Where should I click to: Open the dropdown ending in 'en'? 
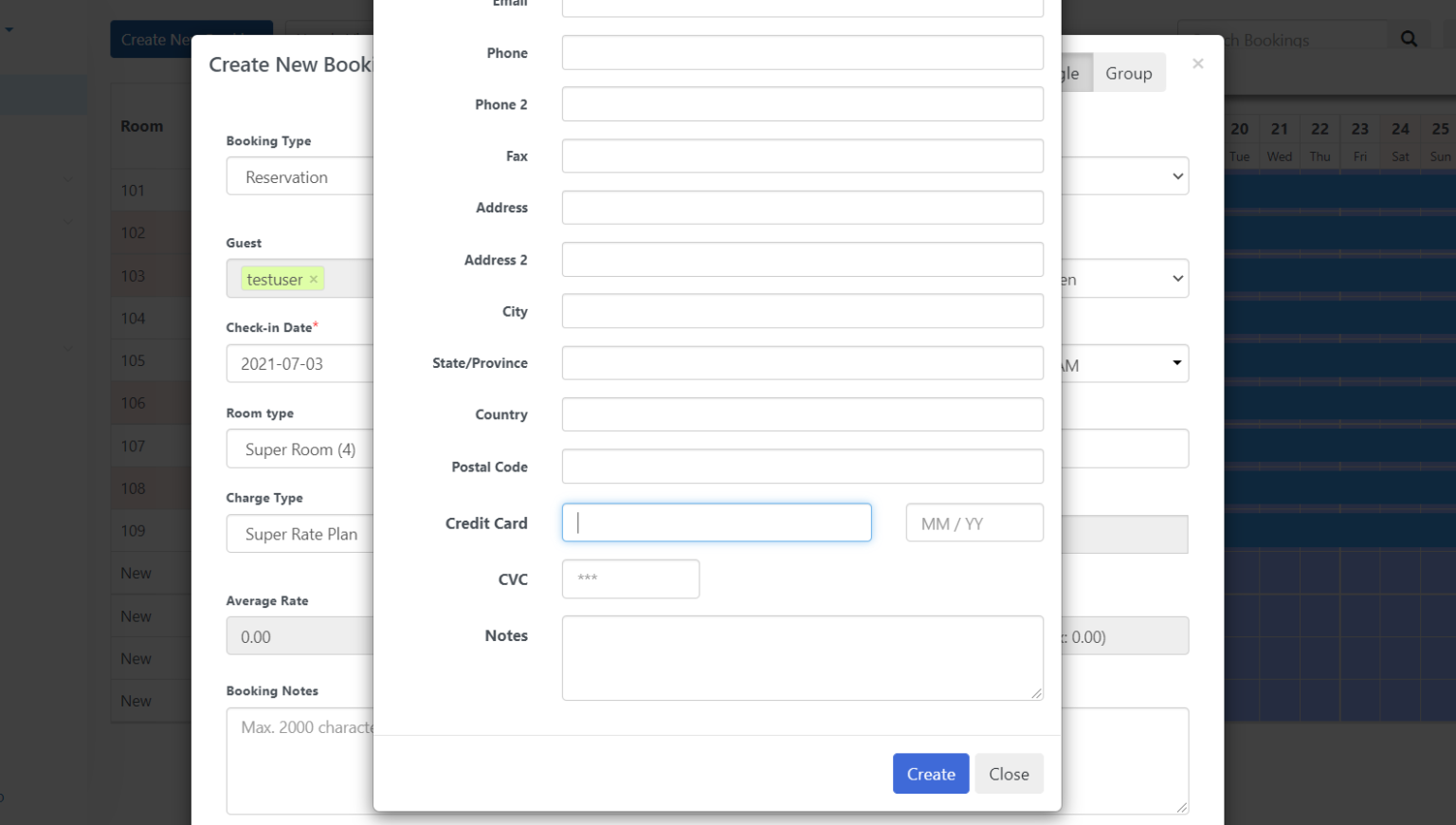point(1176,279)
